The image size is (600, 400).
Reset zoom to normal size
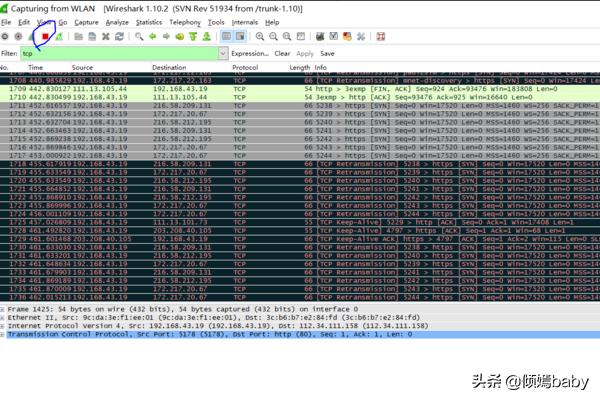[x=287, y=37]
